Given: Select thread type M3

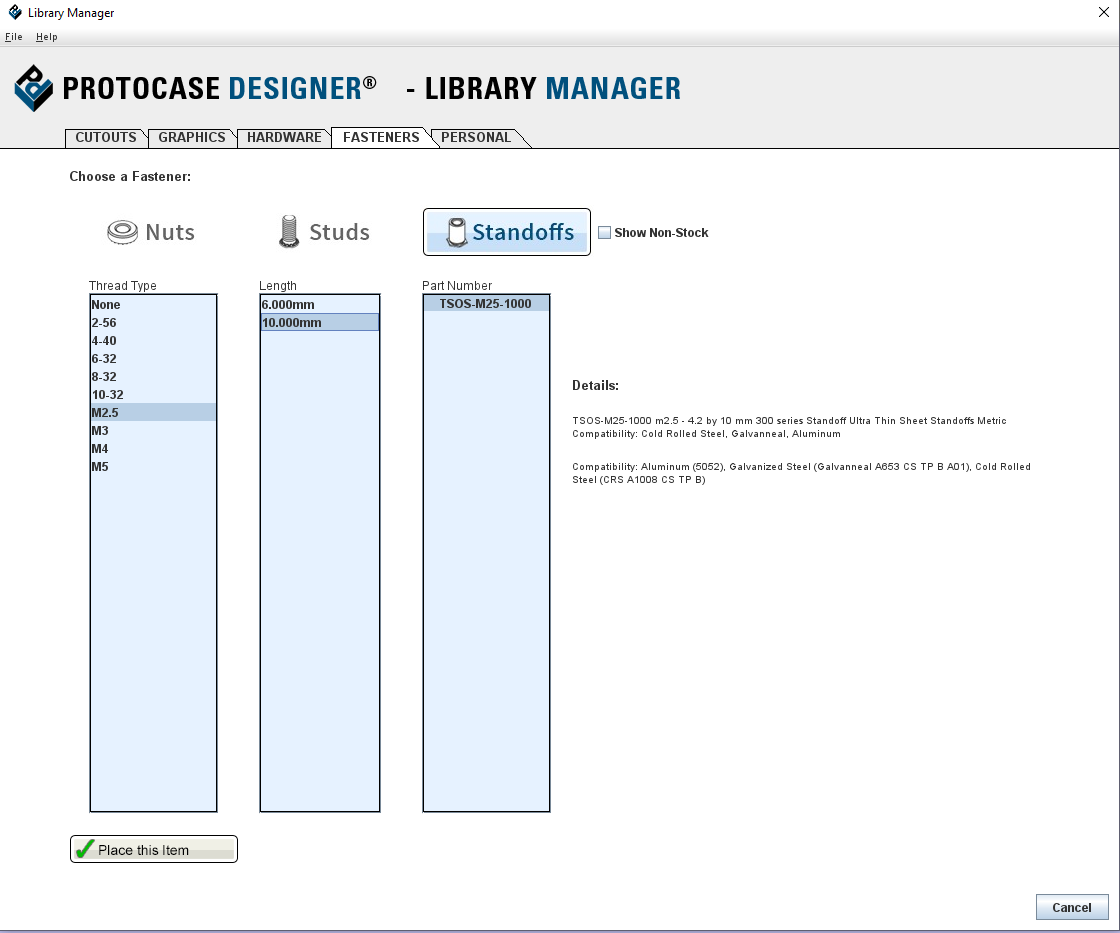Looking at the screenshot, I should (x=100, y=431).
